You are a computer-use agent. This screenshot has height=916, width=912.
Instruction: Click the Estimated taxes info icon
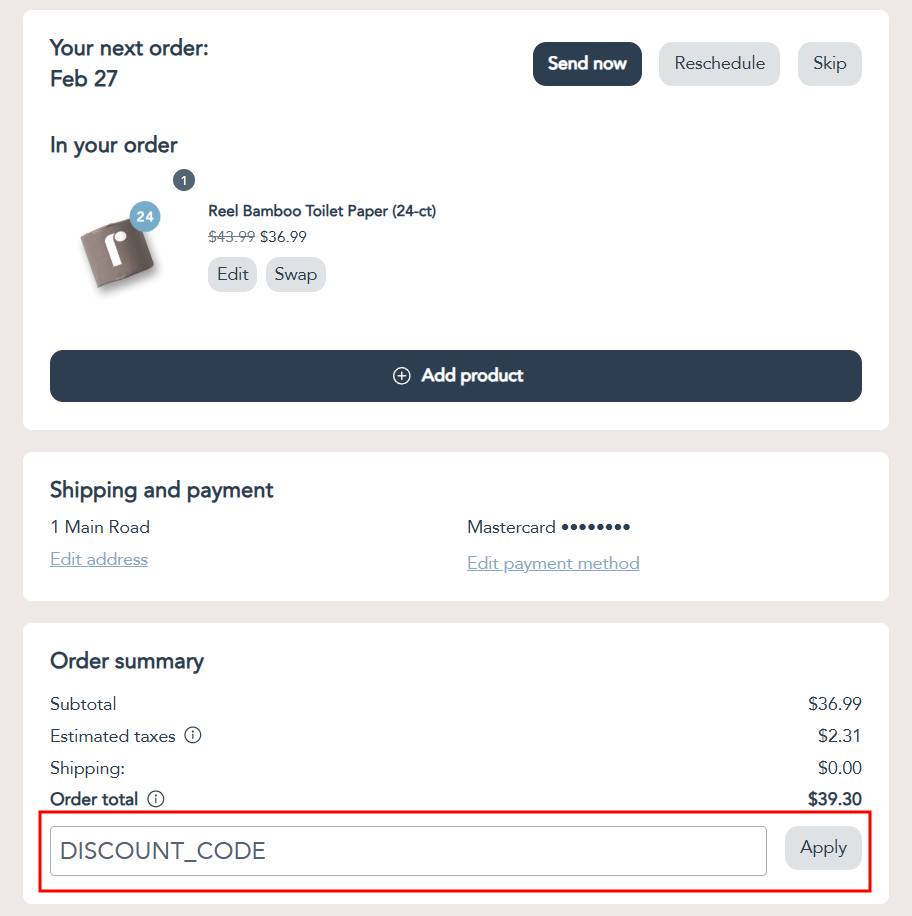(x=193, y=735)
